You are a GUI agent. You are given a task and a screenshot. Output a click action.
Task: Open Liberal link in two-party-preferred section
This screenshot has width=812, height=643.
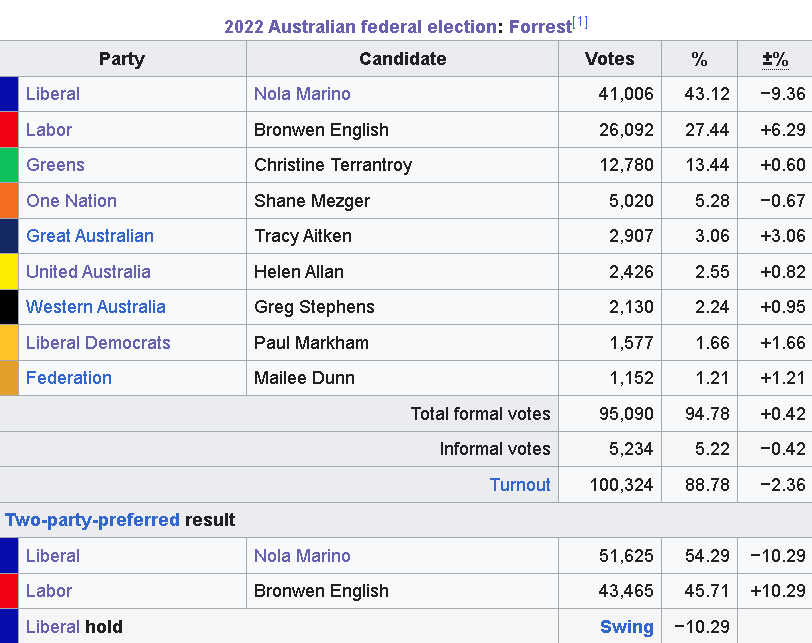coord(53,556)
